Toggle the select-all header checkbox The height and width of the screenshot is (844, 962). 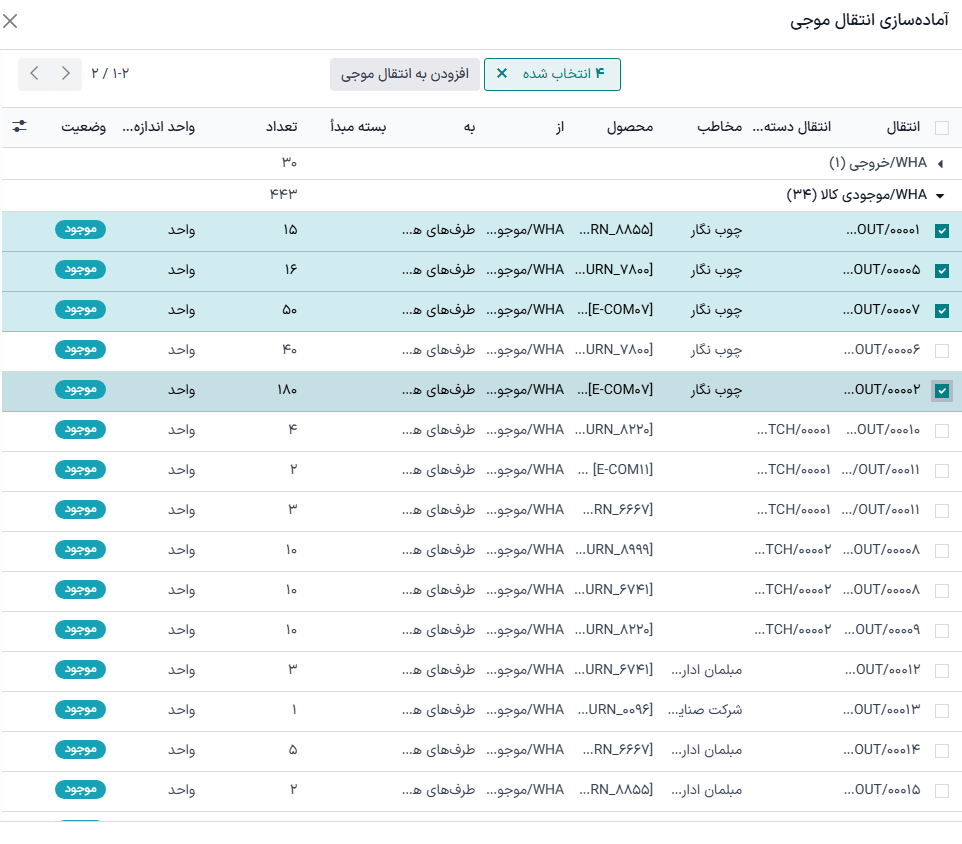[x=941, y=128]
